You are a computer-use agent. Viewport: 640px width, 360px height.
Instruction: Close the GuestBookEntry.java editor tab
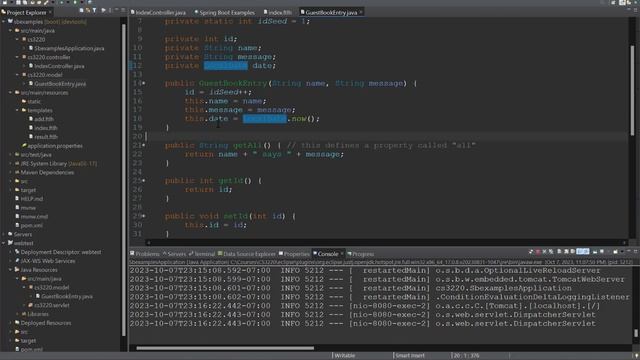tap(361, 12)
